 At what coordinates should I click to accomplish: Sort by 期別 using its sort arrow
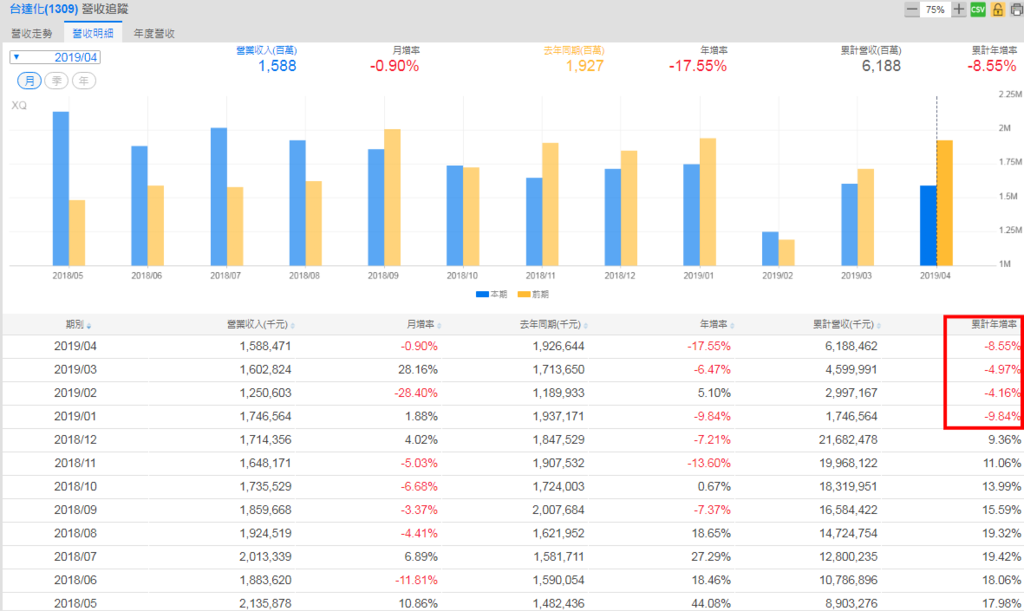(x=89, y=326)
